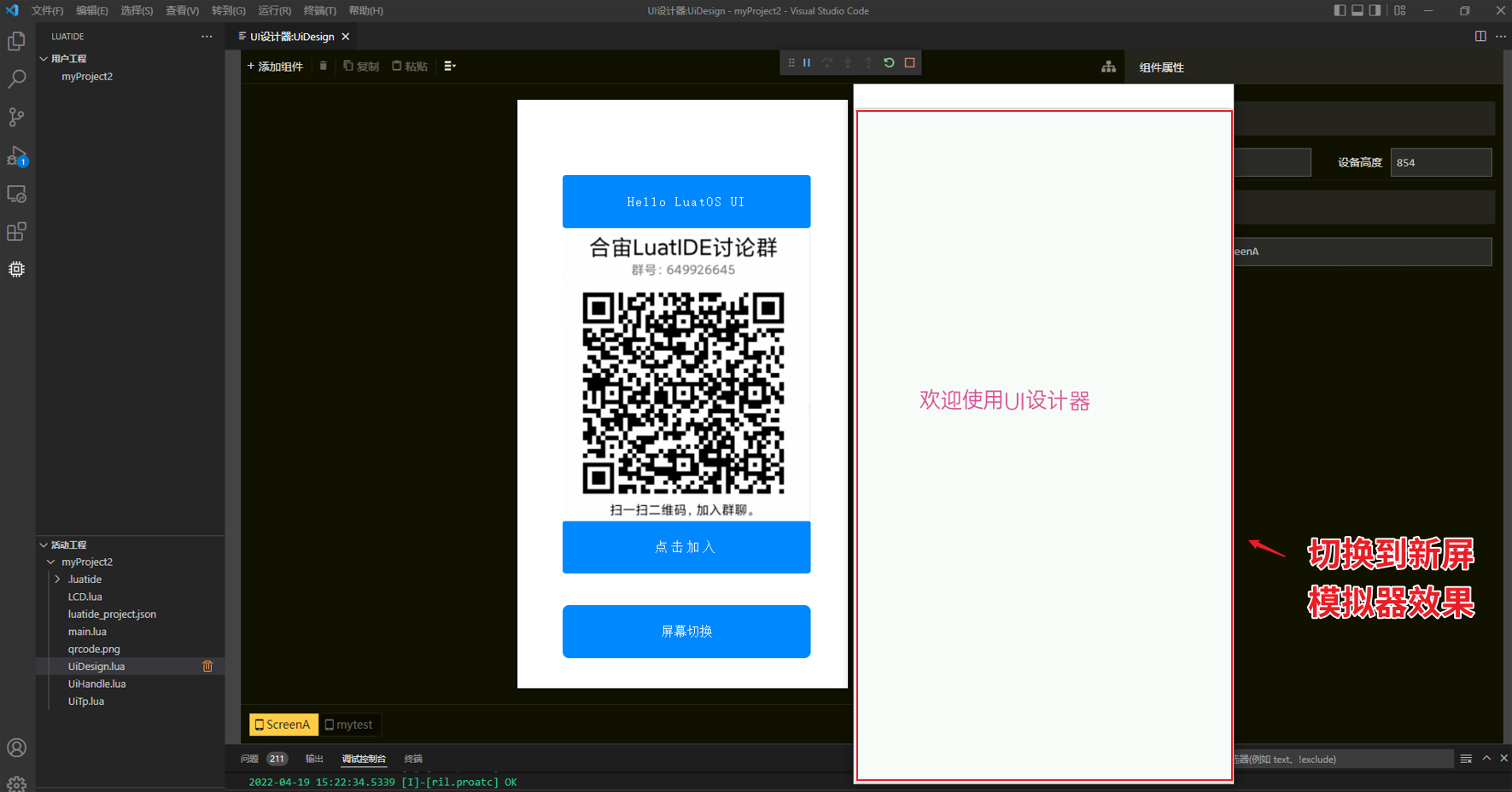Open Source Control in the activity bar
The width and height of the screenshot is (1512, 792).
coord(16,117)
